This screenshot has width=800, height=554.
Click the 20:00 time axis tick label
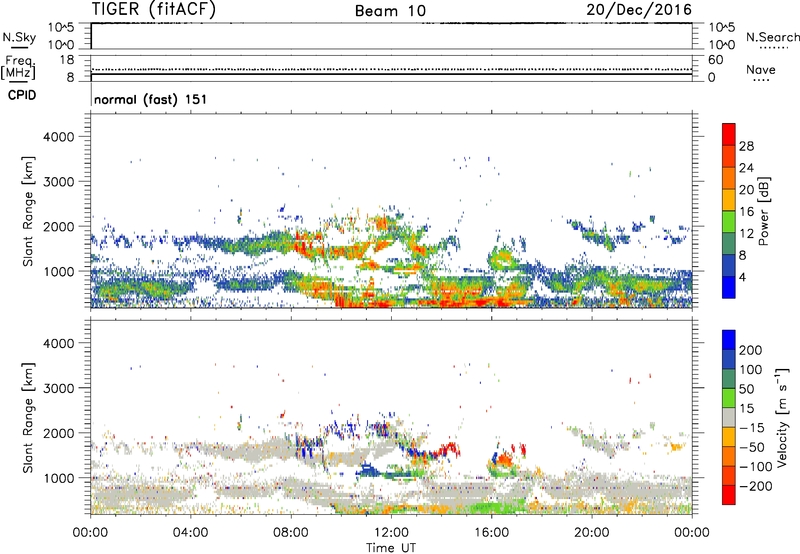tap(592, 533)
